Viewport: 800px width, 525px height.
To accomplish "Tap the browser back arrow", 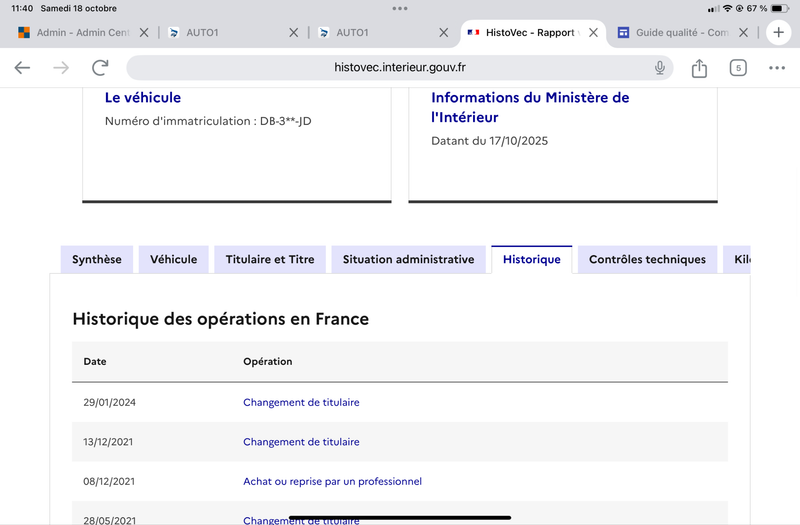I will 22,68.
